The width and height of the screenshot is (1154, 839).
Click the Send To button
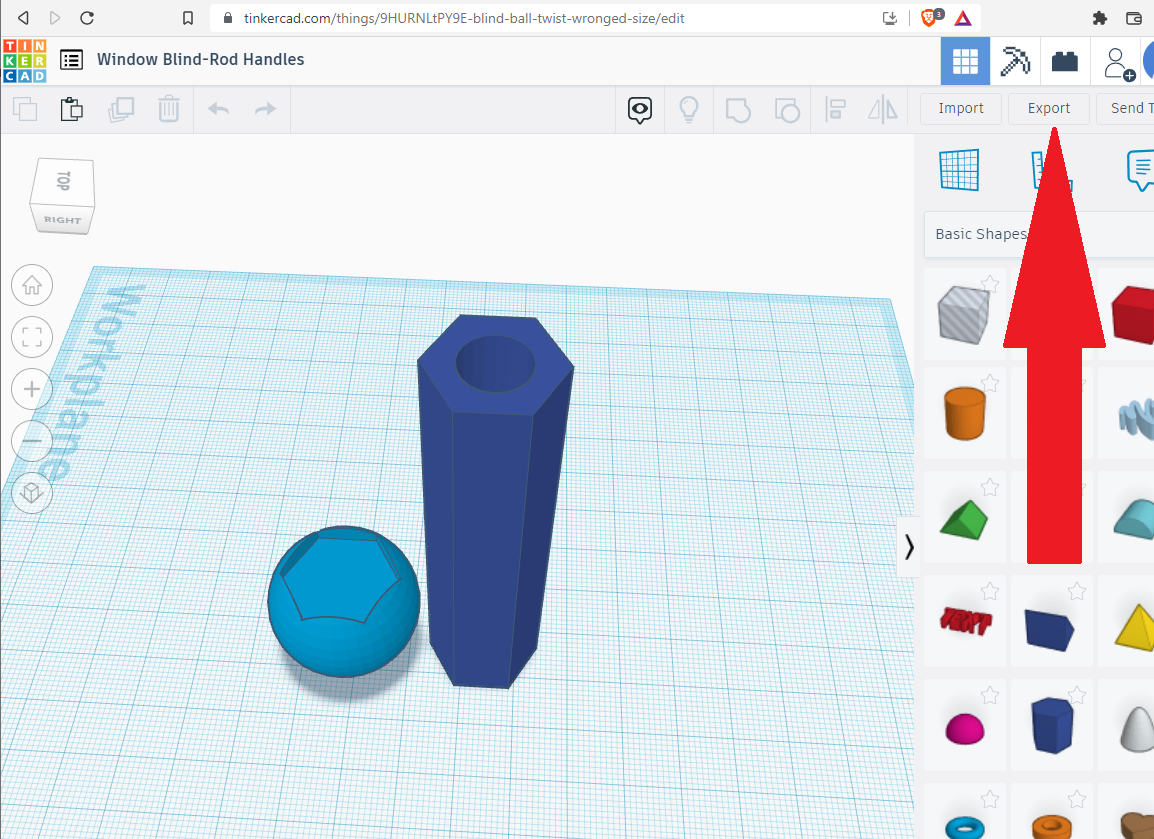click(1125, 108)
